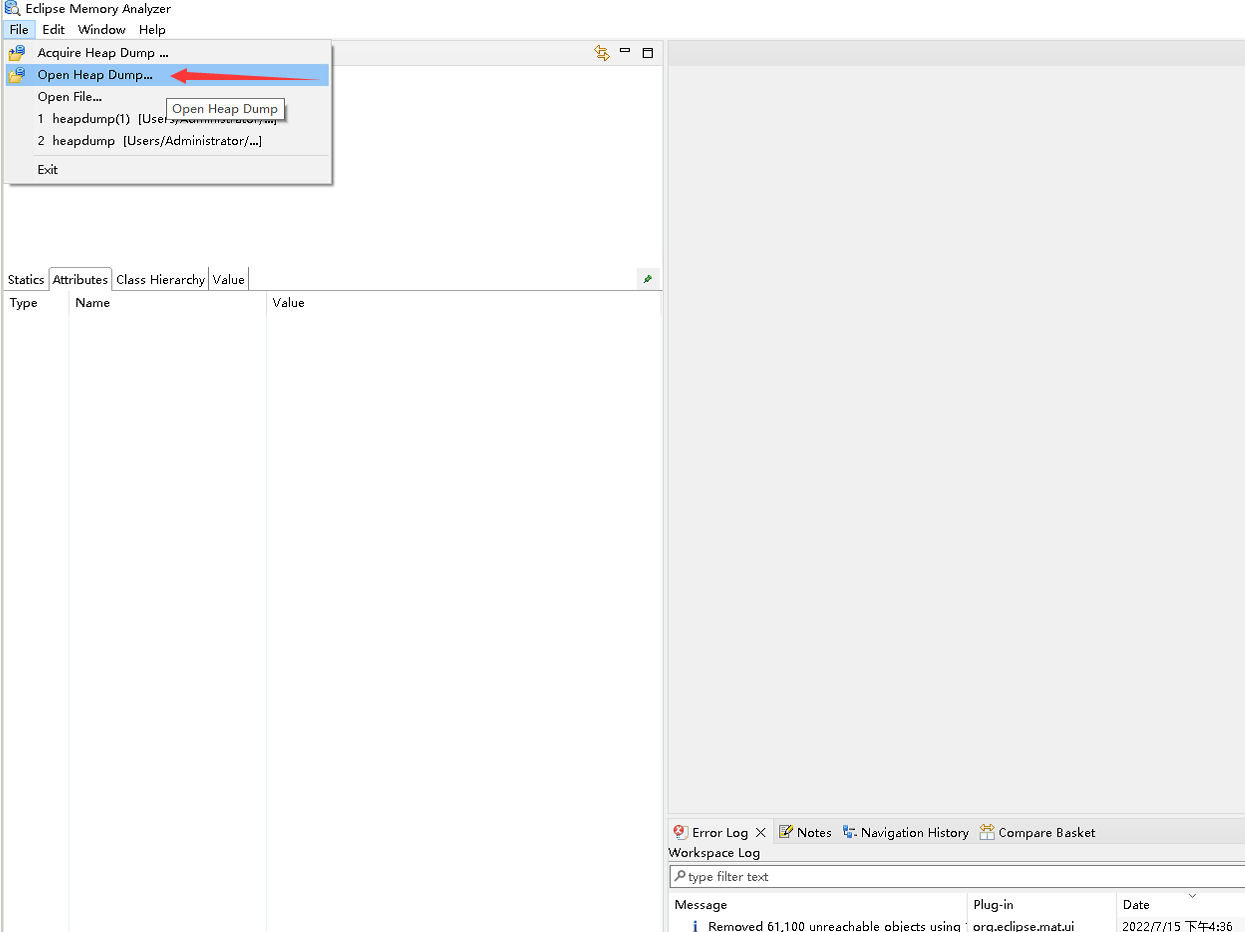This screenshot has height=932, width=1245.
Task: Open the Help menu
Action: click(x=152, y=30)
